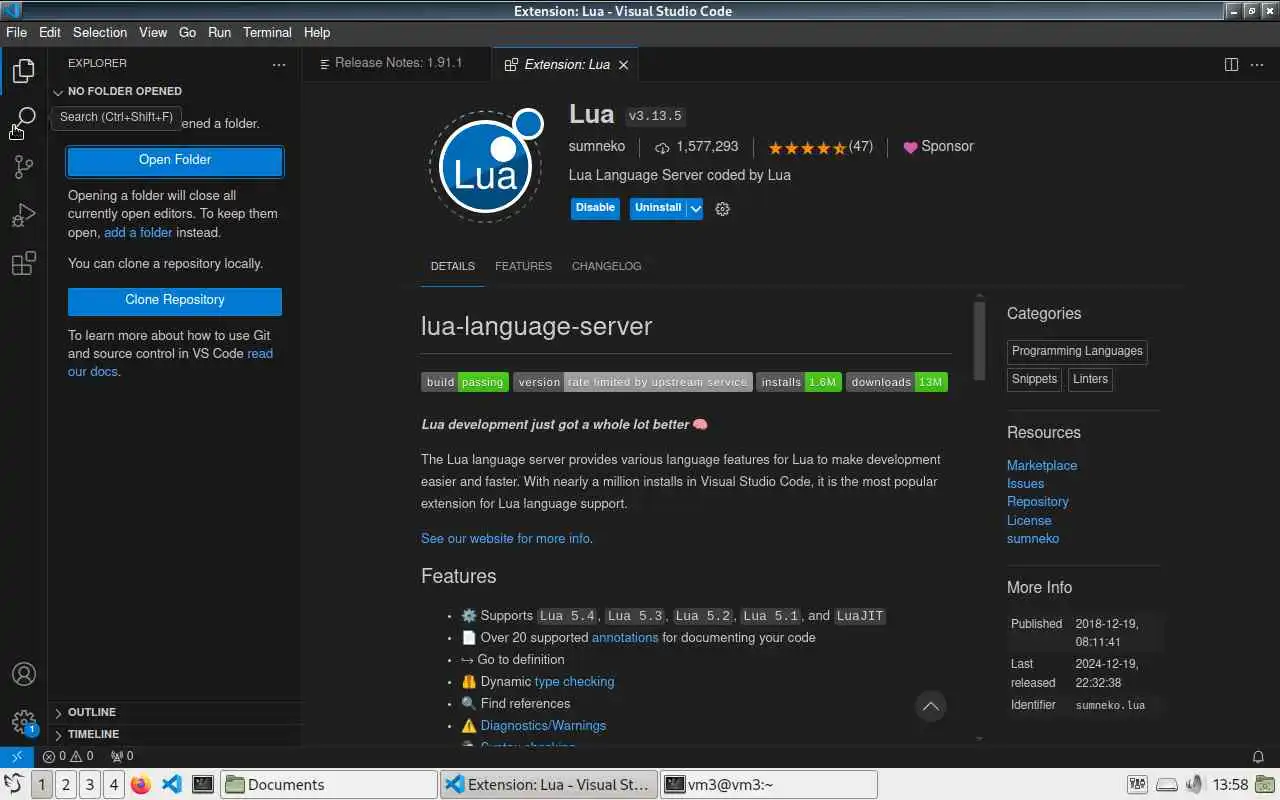Viewport: 1280px width, 800px height.
Task: Click the sumneko publisher name
Action: coord(597,147)
